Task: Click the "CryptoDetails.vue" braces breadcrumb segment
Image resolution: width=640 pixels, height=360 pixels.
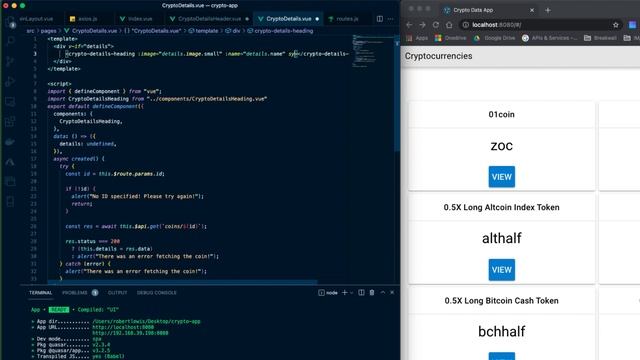Action: (153, 31)
